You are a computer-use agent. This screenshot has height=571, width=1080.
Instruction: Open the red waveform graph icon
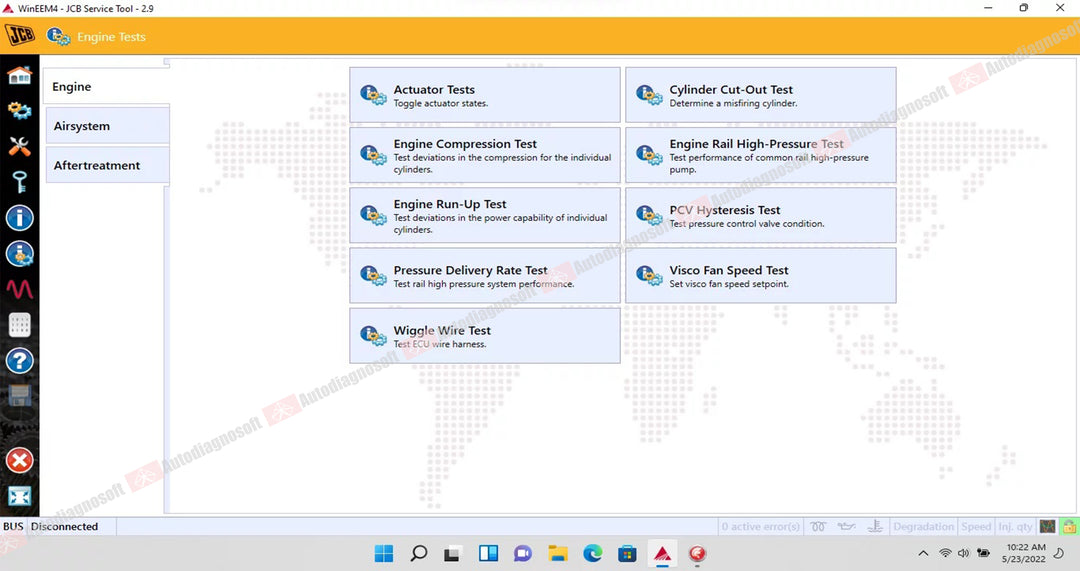[19, 289]
